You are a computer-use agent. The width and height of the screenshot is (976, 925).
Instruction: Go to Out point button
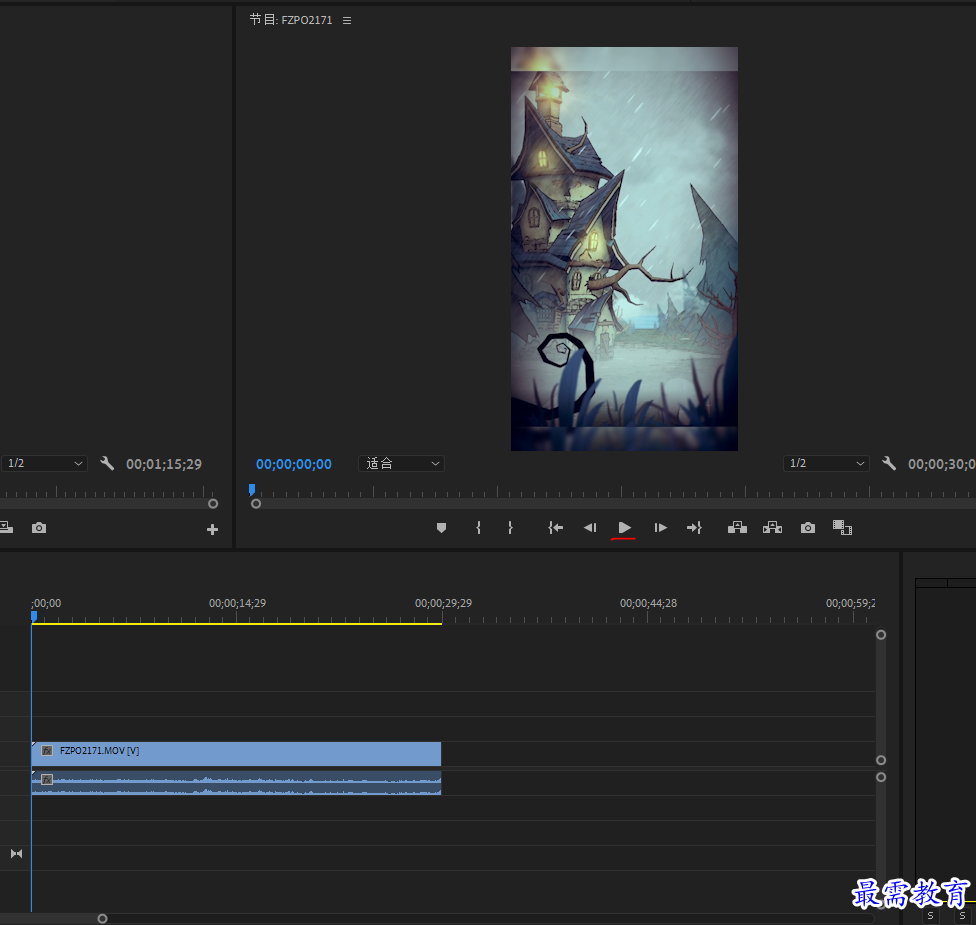pos(694,528)
